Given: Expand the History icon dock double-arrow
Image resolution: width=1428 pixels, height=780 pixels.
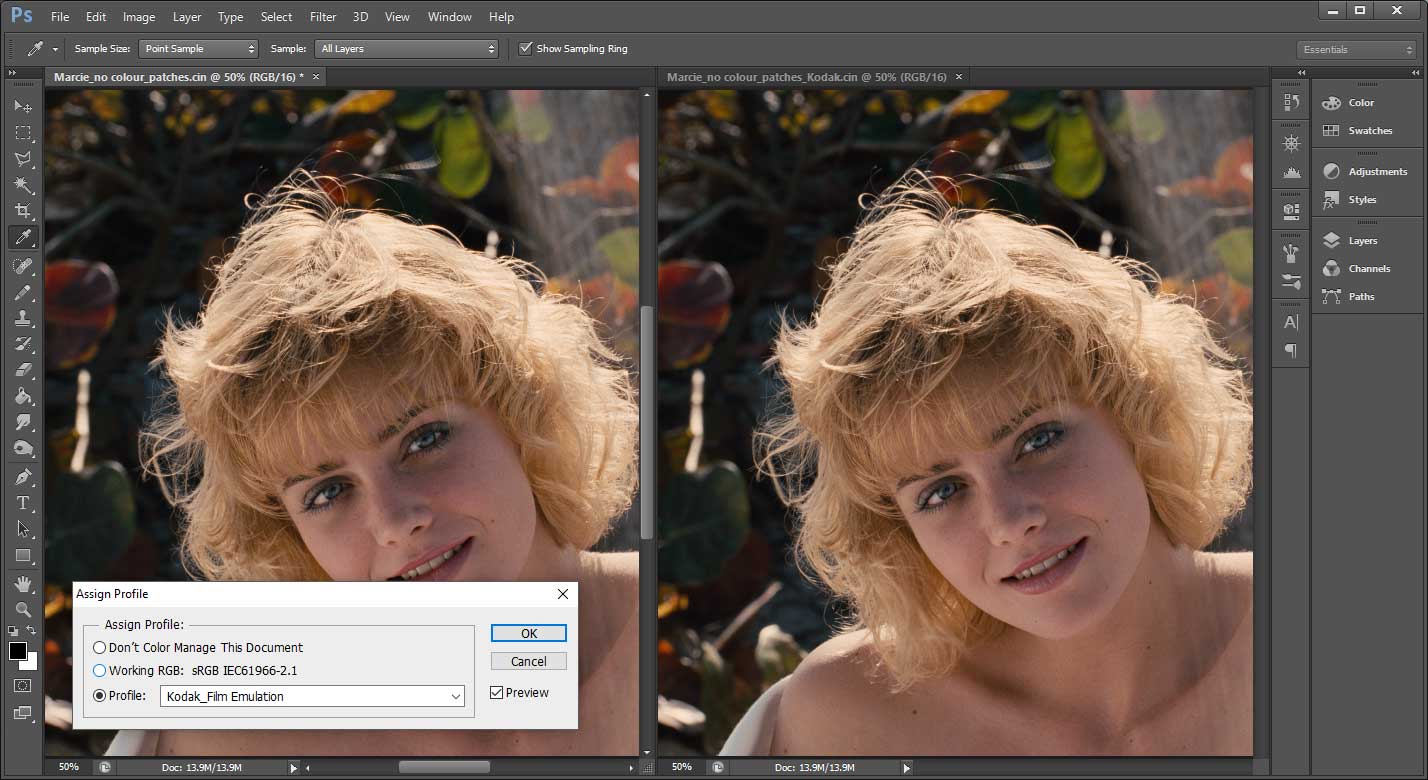Looking at the screenshot, I should pyautogui.click(x=1300, y=74).
